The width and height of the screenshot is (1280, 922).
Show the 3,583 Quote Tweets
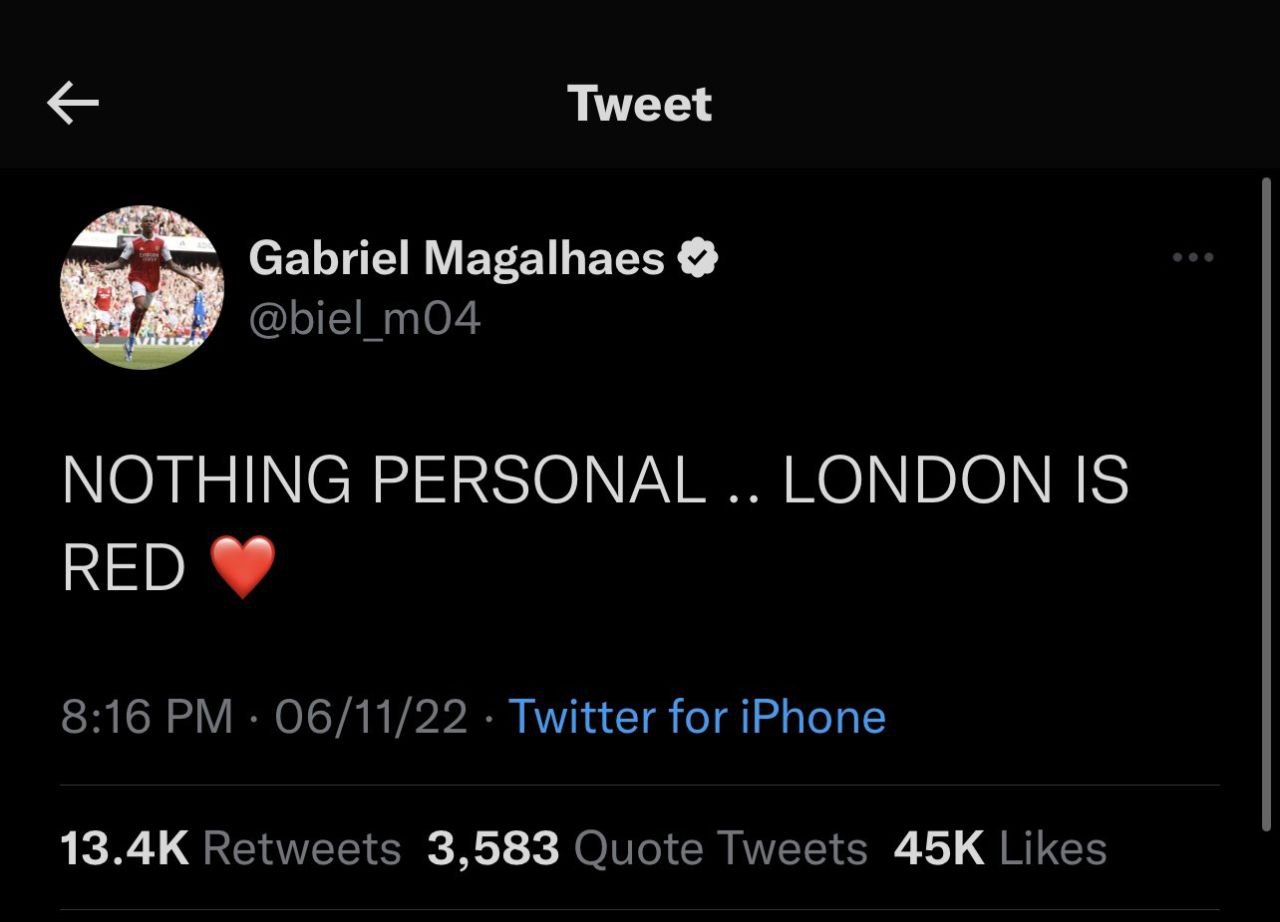click(x=647, y=849)
